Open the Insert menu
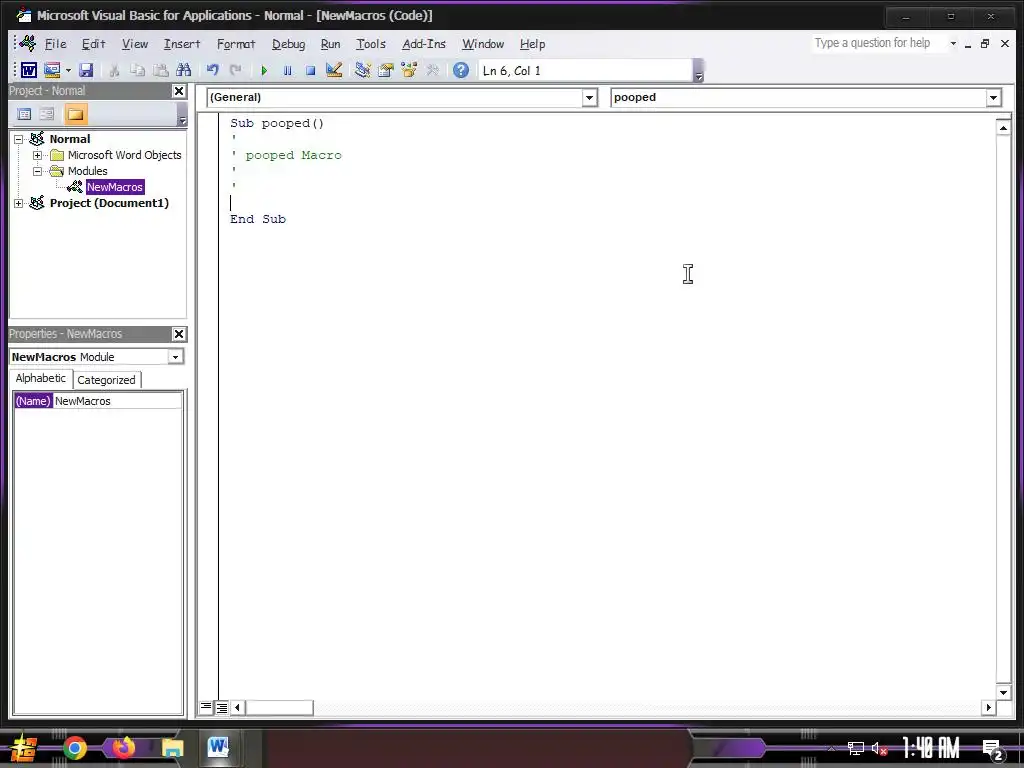Image resolution: width=1024 pixels, height=768 pixels. (182, 44)
